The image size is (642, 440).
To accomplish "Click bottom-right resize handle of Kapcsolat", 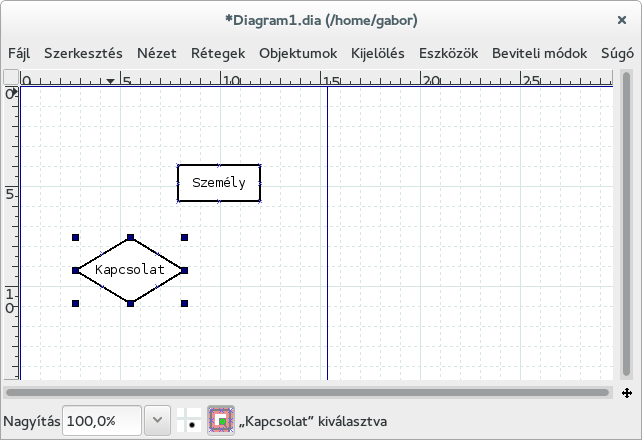I will (185, 303).
